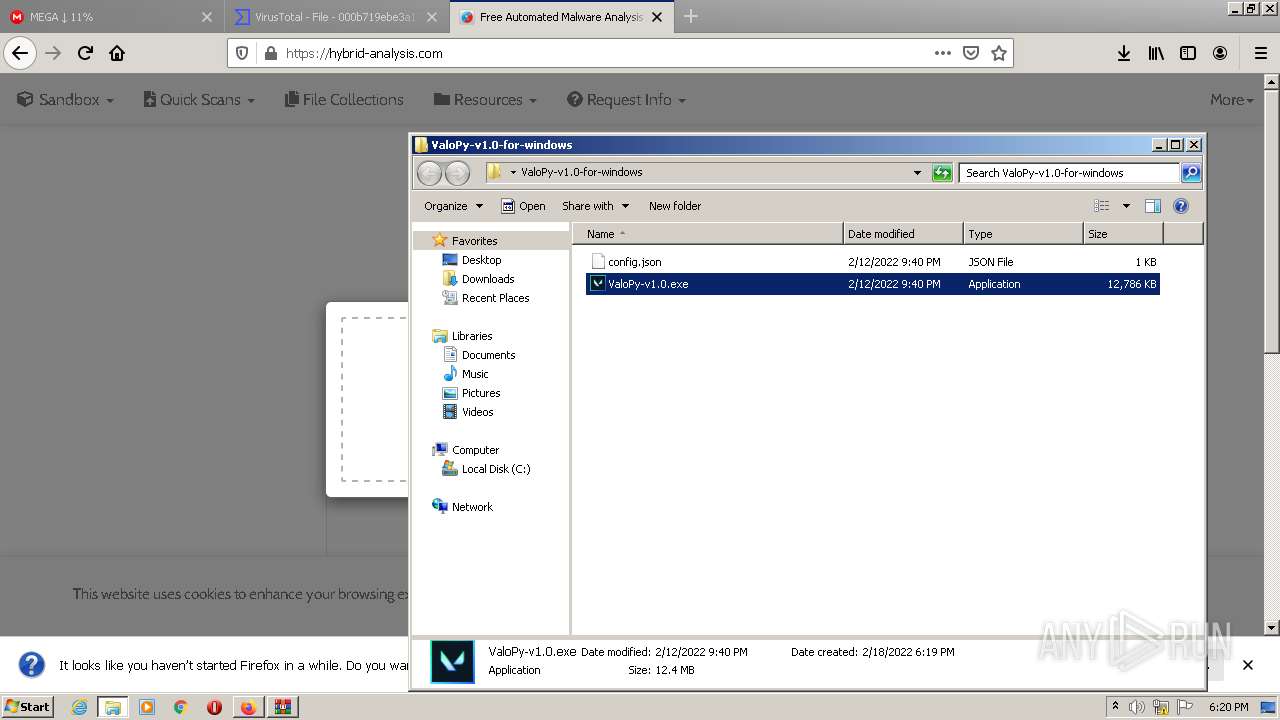Launch Opera from taskbar
1280x720 pixels.
coord(214,707)
